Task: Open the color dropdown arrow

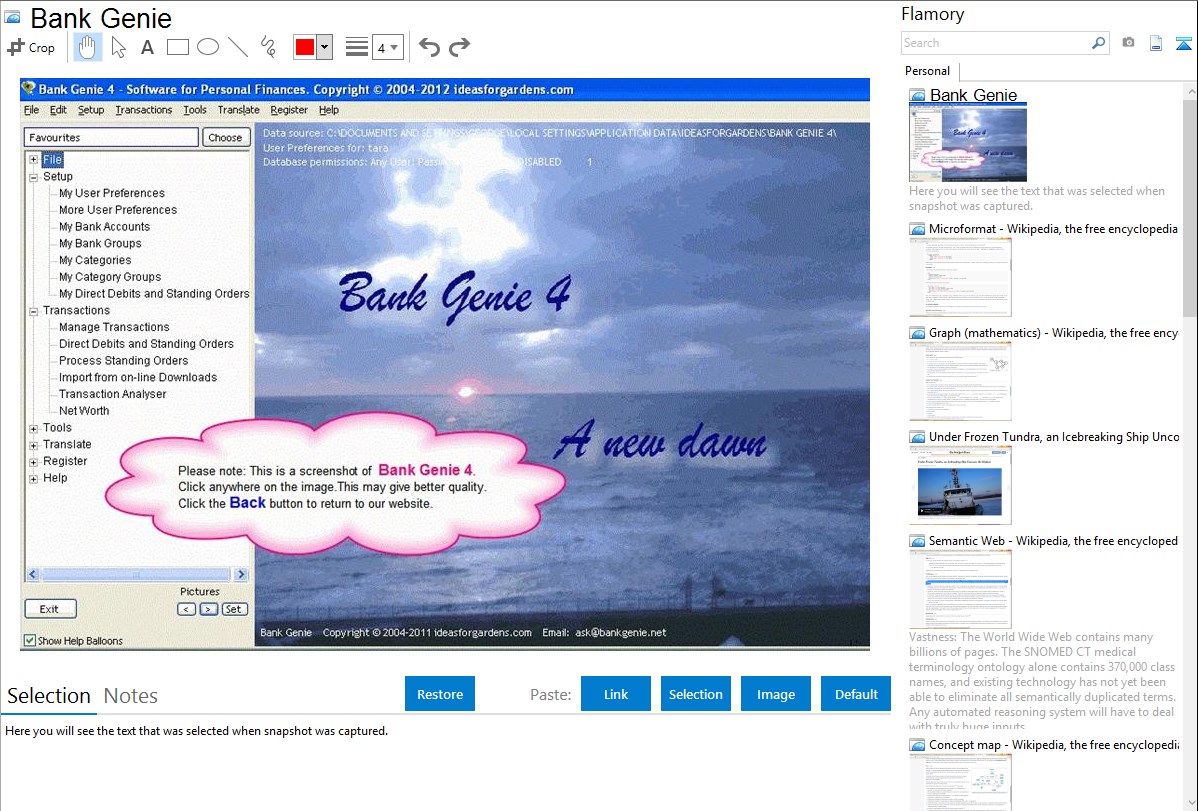Action: point(325,47)
